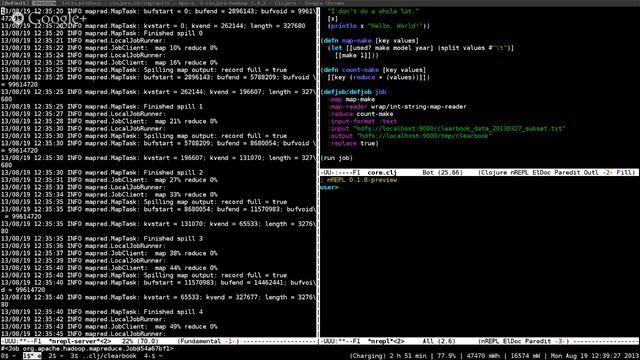
Task: Click the Clojure nREPL ElDoc Paredit modes list
Action: 557,173
